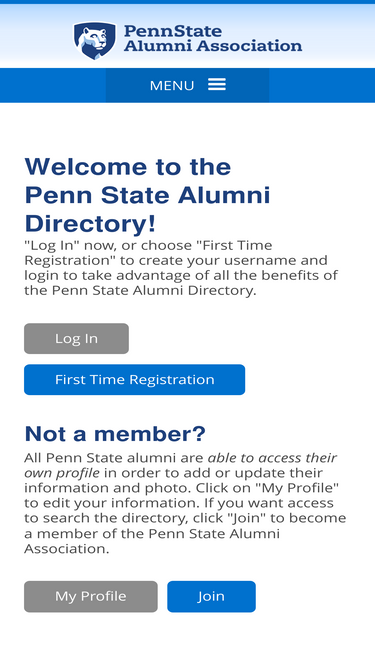Open My Profile button

click(x=91, y=596)
